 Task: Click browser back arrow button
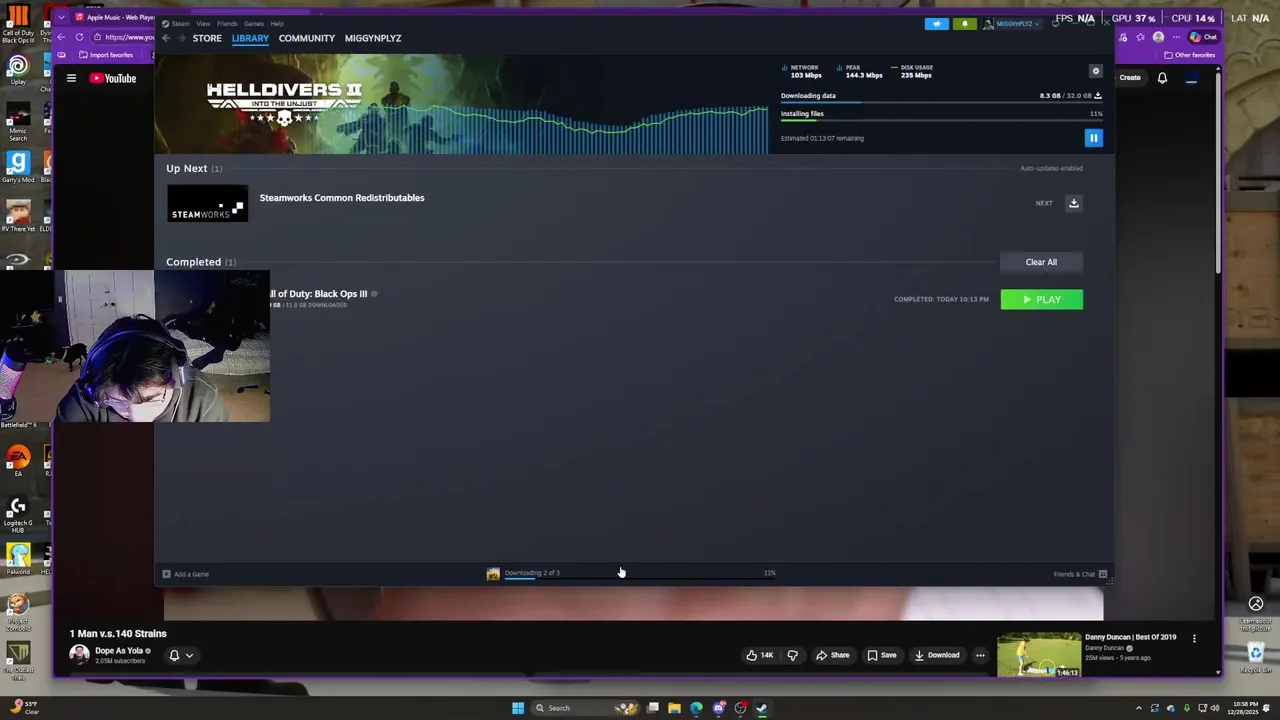(62, 37)
